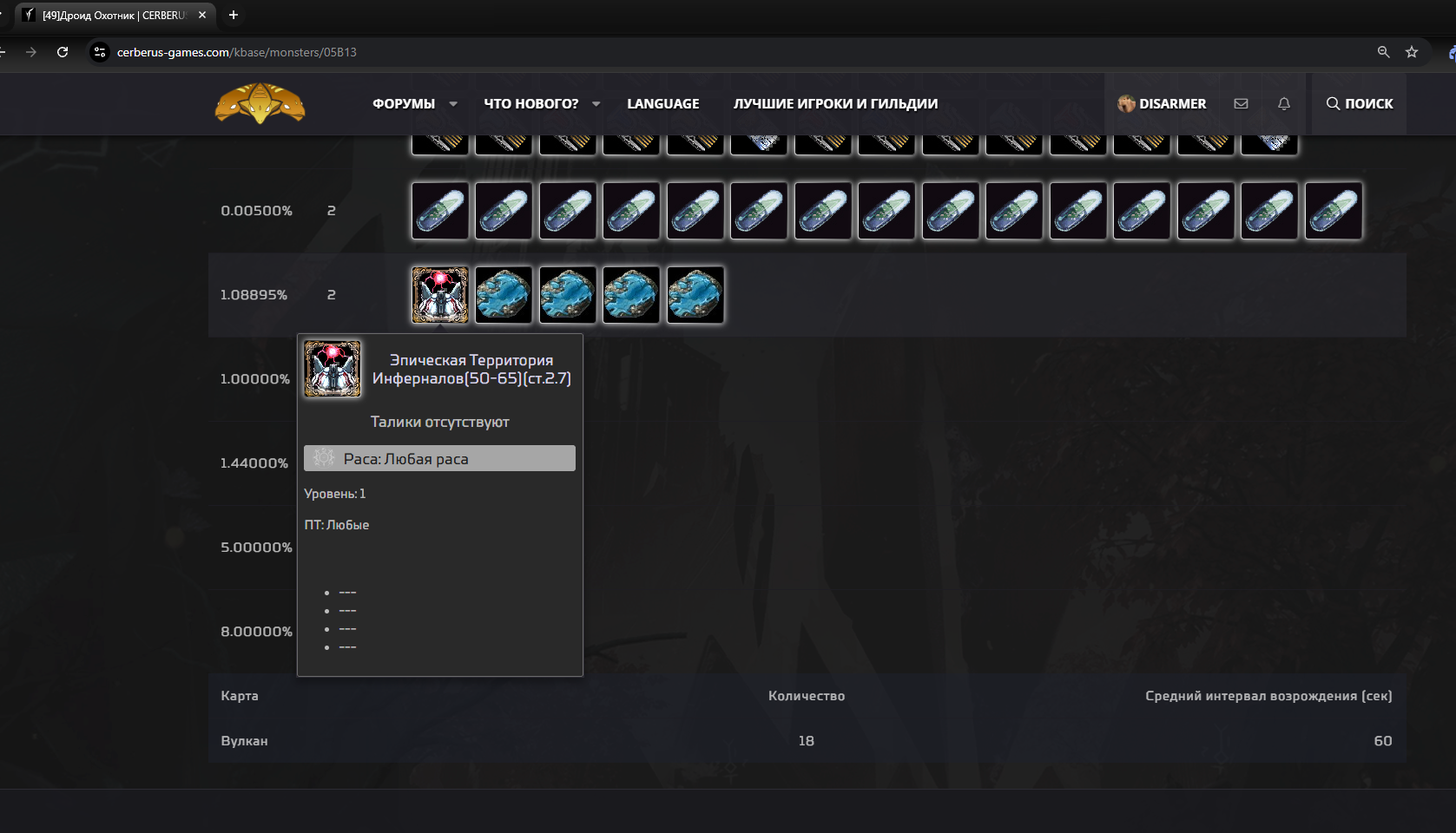This screenshot has height=833, width=1456.
Task: Open the notifications bell icon
Action: coord(1284,103)
